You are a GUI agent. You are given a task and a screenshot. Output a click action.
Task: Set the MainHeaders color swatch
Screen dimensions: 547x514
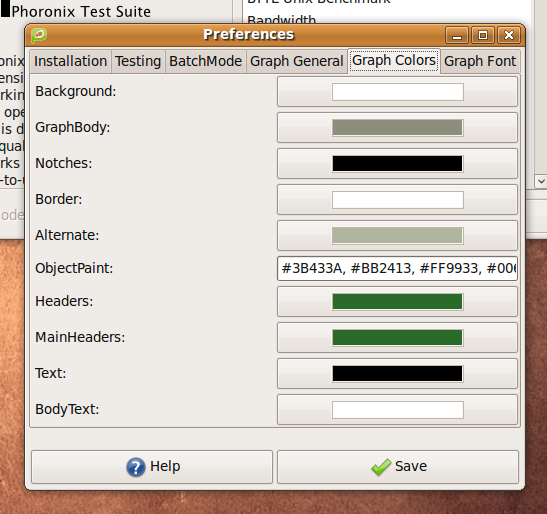(397, 337)
